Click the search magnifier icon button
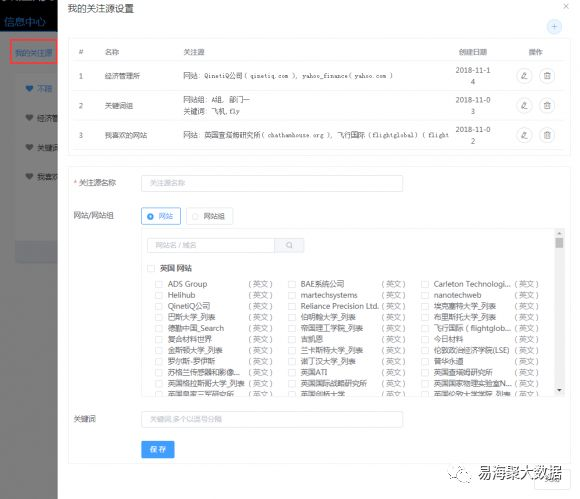580x499 pixels. tap(289, 245)
